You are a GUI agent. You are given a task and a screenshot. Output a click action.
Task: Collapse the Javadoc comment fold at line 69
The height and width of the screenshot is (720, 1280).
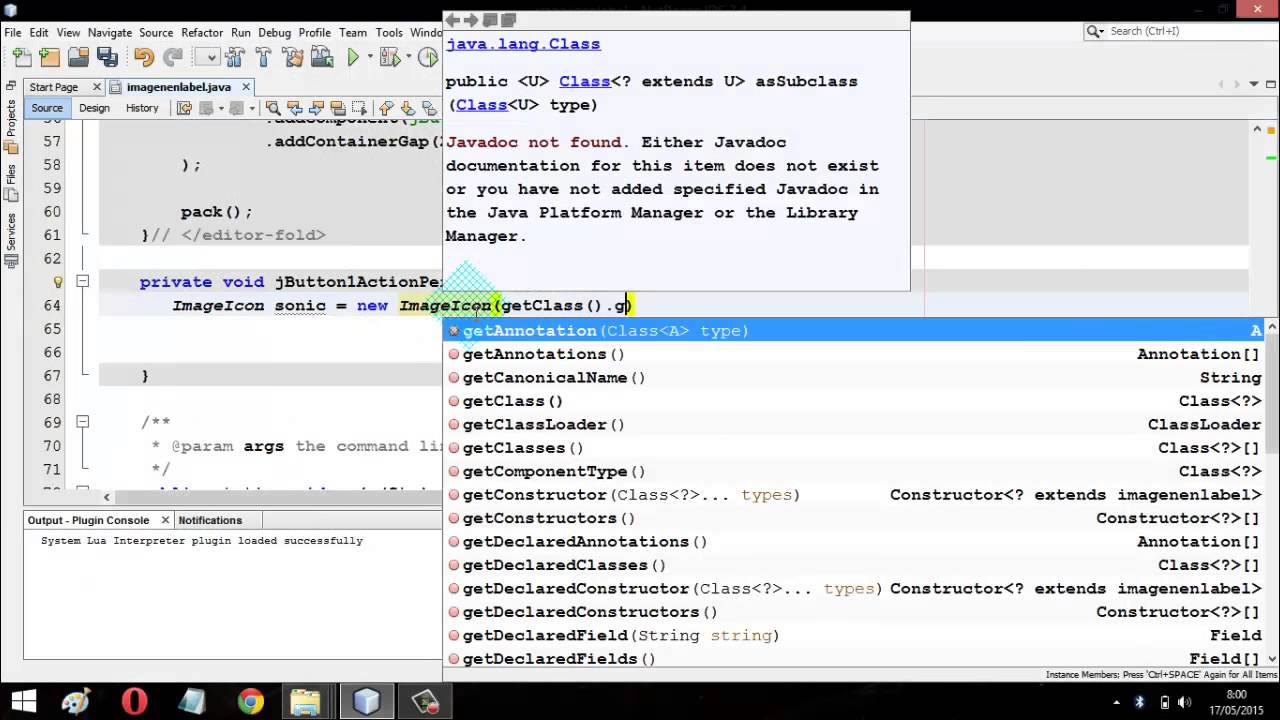click(x=83, y=422)
